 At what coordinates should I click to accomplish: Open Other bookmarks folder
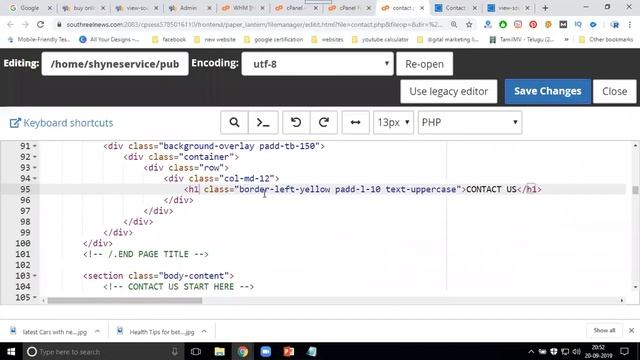(x=606, y=40)
